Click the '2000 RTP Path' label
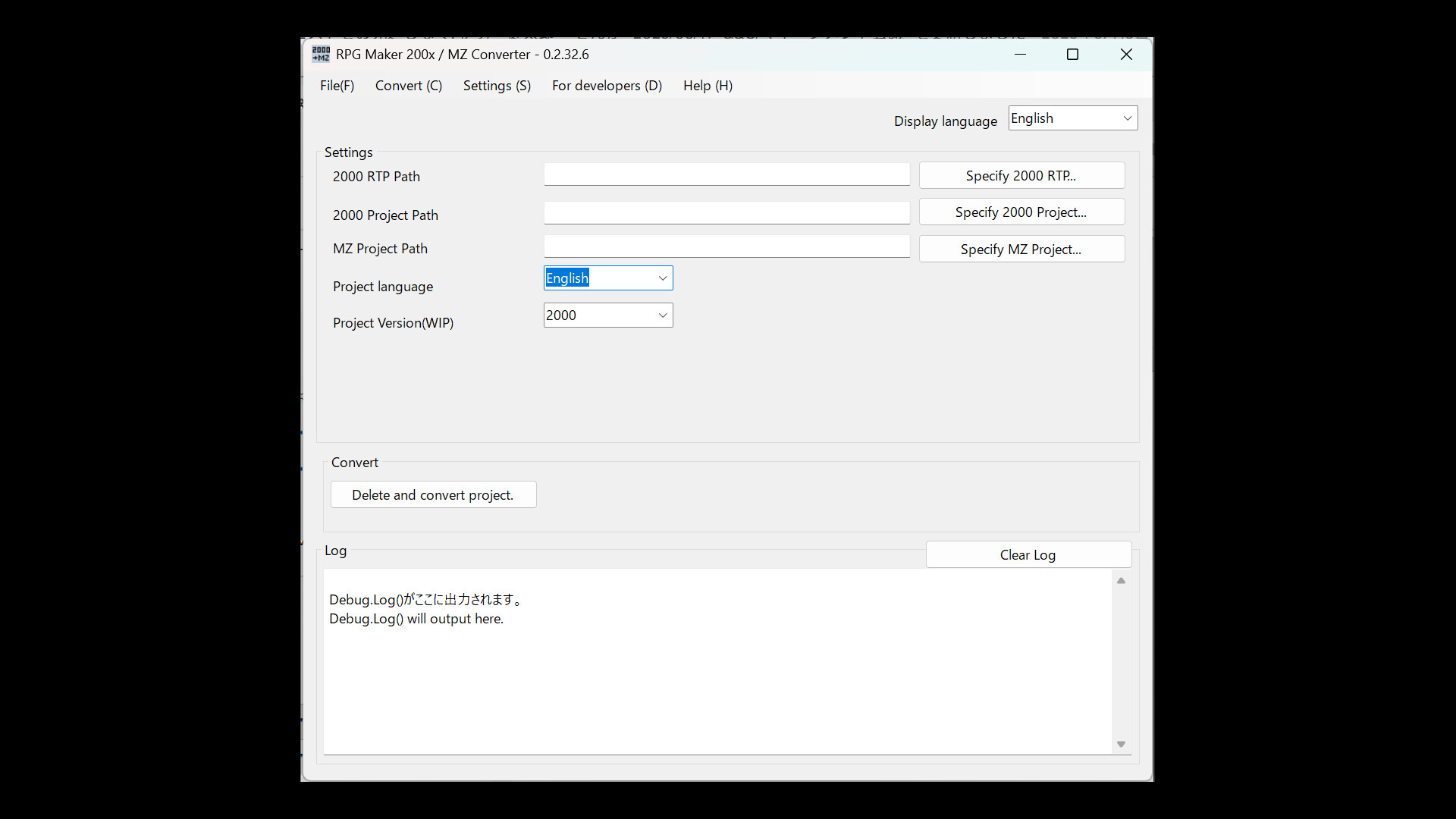The height and width of the screenshot is (819, 1456). 376,177
